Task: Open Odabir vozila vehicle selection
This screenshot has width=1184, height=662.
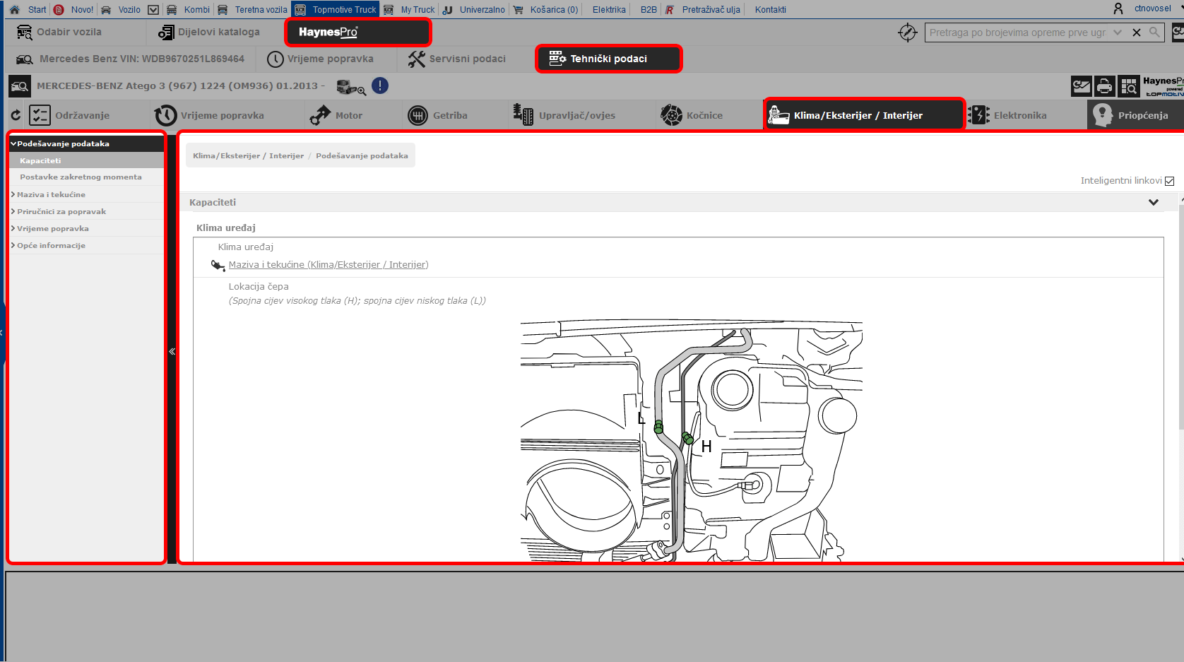Action: pos(59,32)
